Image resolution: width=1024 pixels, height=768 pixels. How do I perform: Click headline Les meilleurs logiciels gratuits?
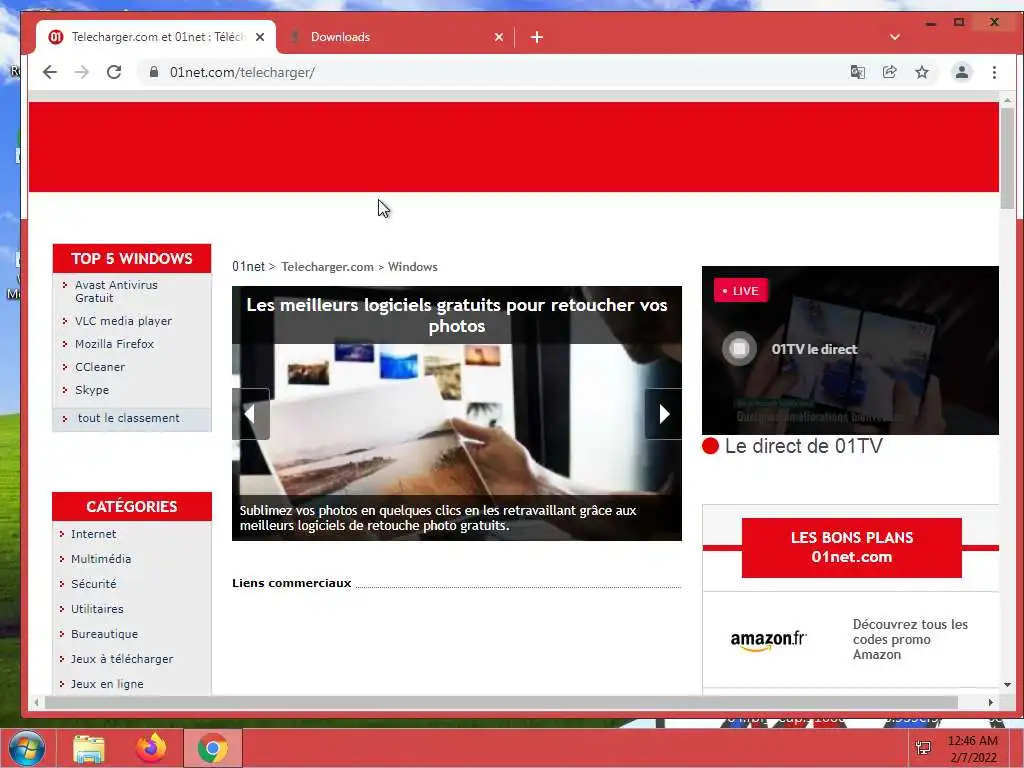click(x=456, y=315)
